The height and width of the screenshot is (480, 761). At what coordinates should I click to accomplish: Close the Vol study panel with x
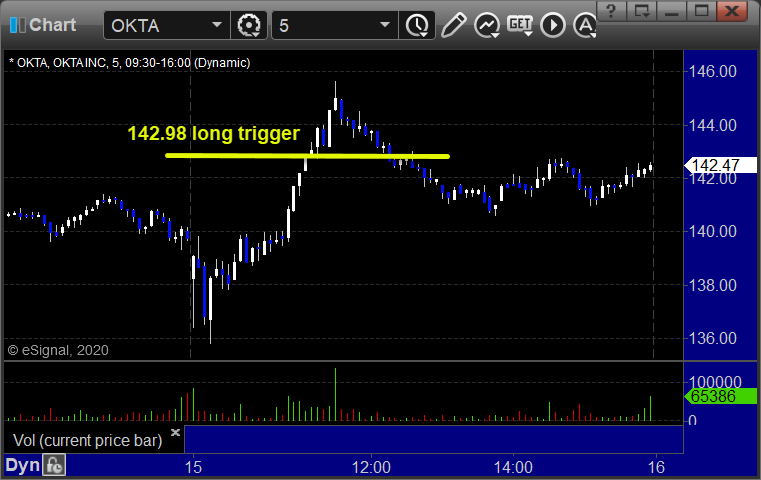click(x=175, y=432)
